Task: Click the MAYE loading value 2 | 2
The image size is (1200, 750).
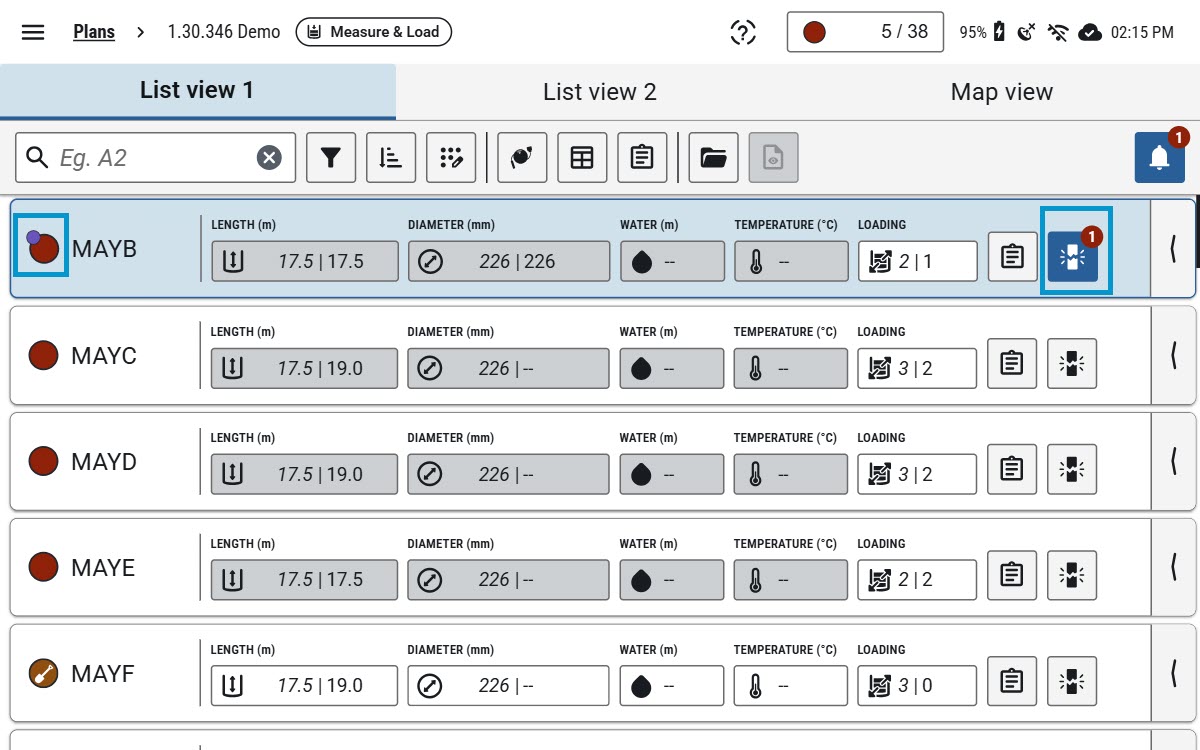Action: [x=917, y=580]
